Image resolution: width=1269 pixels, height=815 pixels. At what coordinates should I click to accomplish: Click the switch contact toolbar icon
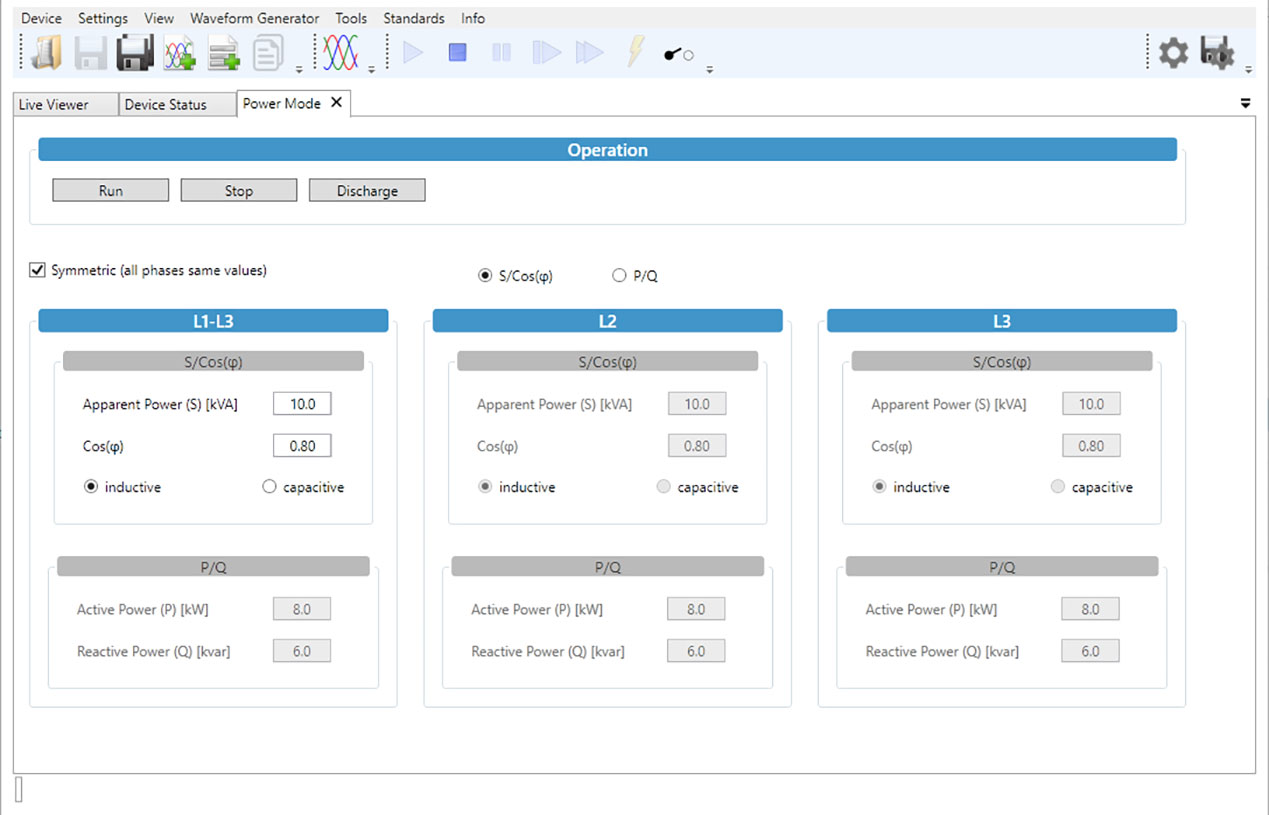(678, 54)
